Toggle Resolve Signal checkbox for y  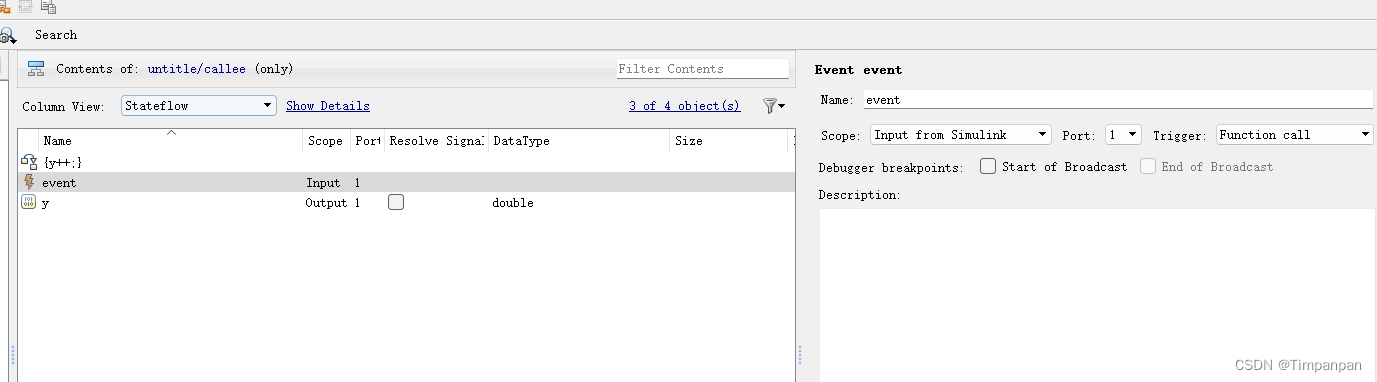[x=396, y=202]
